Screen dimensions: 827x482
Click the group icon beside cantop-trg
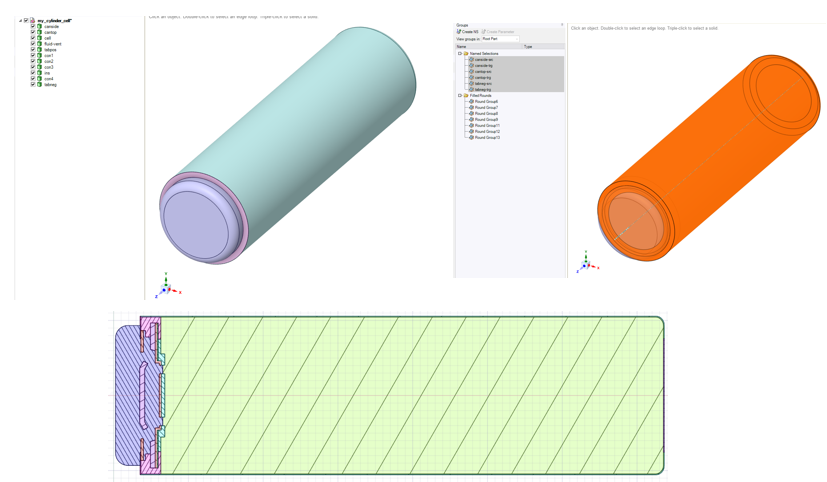[472, 78]
